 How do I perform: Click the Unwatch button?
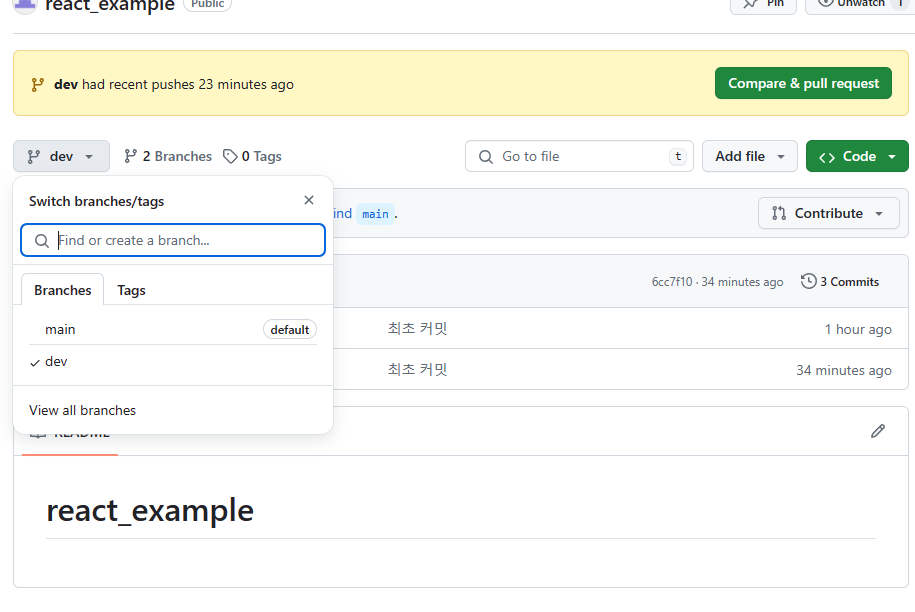point(860,4)
